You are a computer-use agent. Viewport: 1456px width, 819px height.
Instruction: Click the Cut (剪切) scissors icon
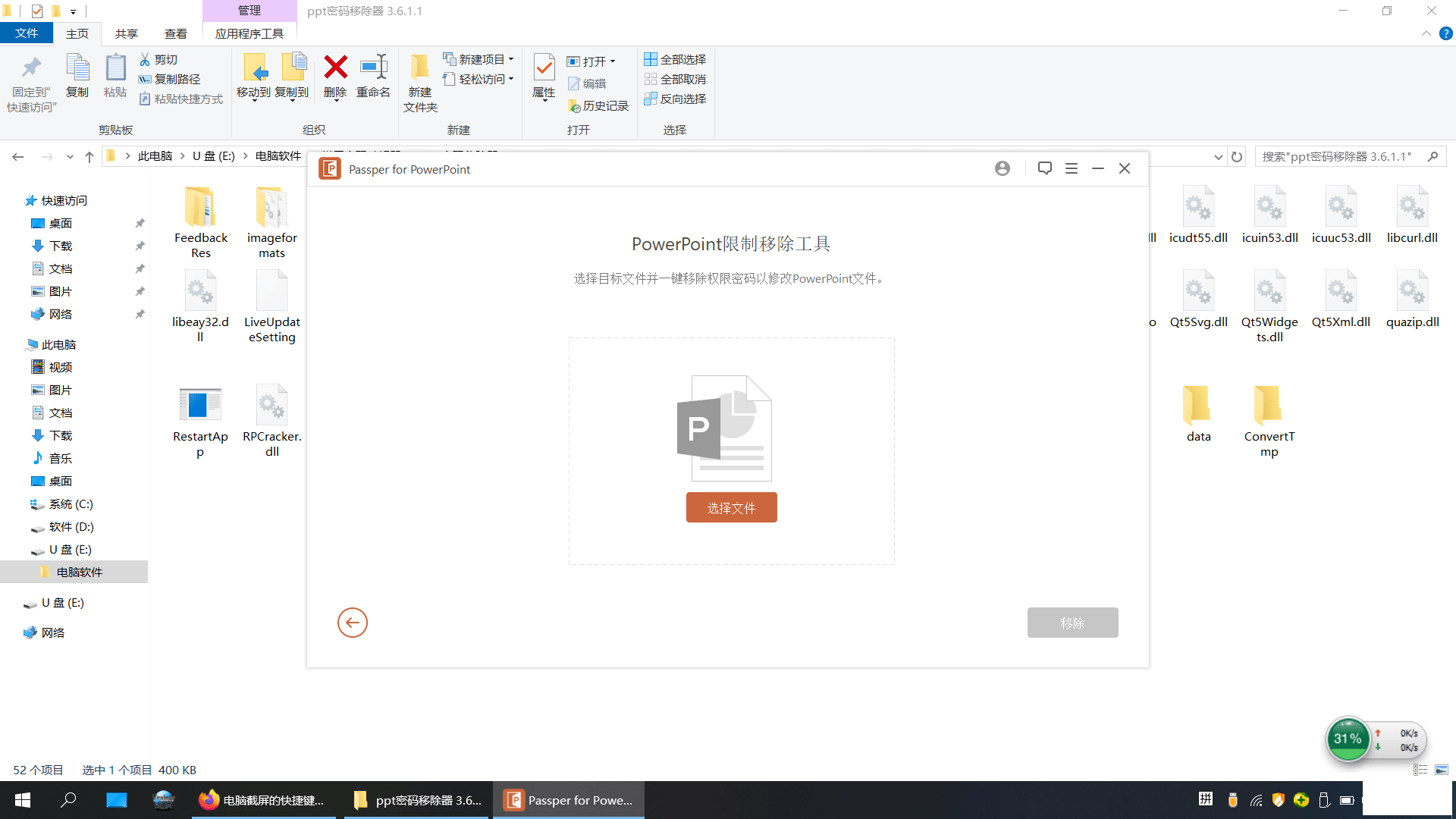[145, 59]
